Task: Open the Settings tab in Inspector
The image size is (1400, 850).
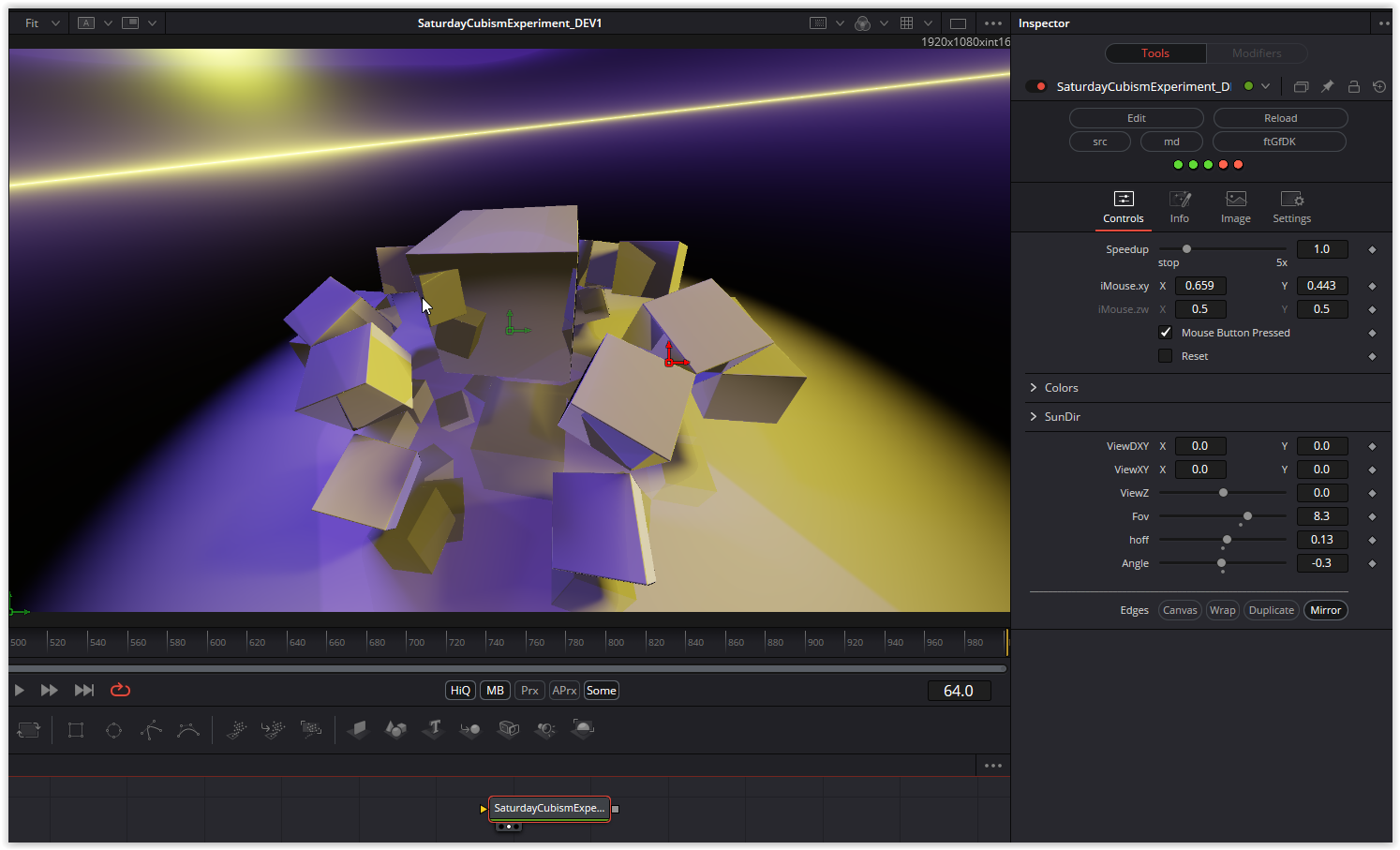Action: pyautogui.click(x=1291, y=207)
